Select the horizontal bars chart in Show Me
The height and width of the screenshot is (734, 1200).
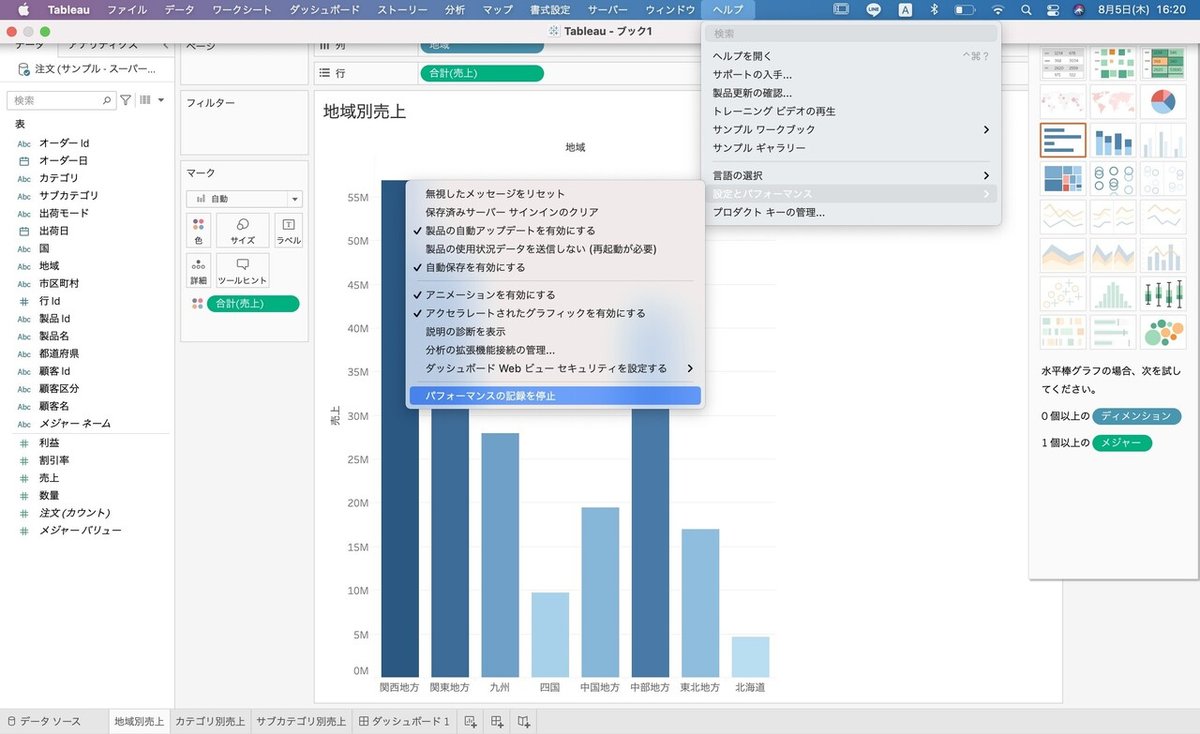[x=1063, y=140]
